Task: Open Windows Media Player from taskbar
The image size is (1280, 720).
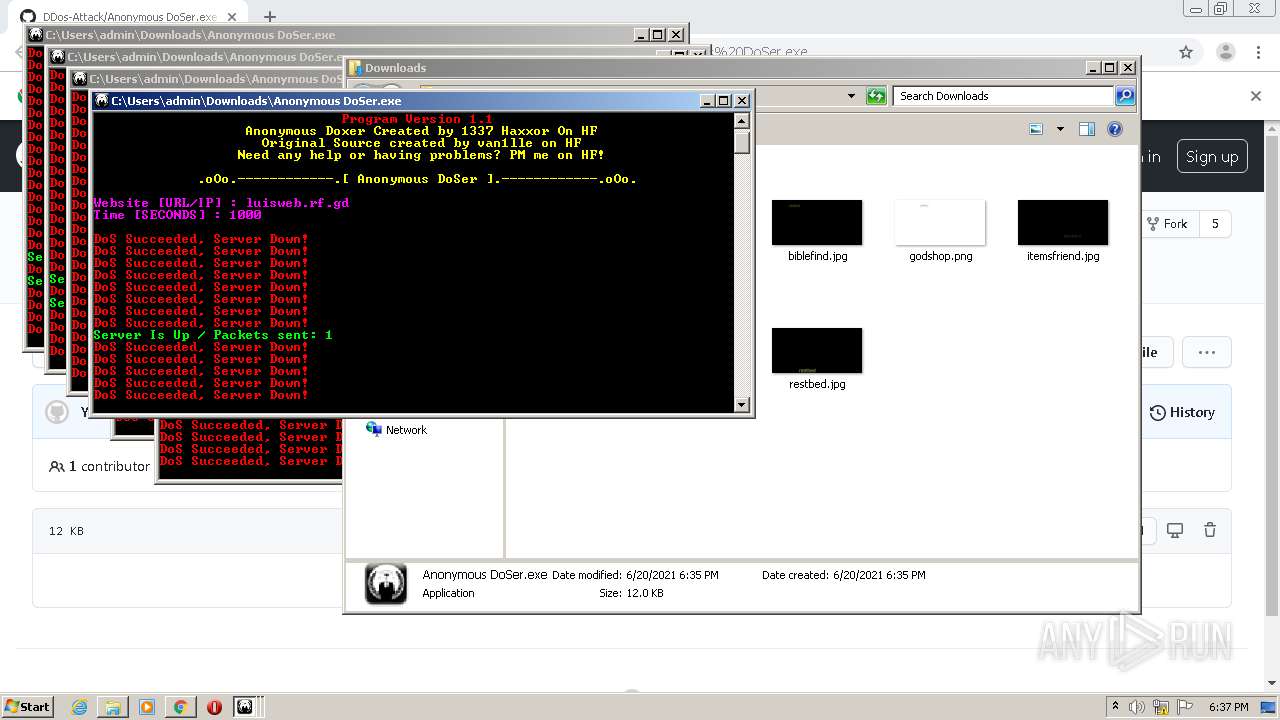Action: tap(147, 707)
